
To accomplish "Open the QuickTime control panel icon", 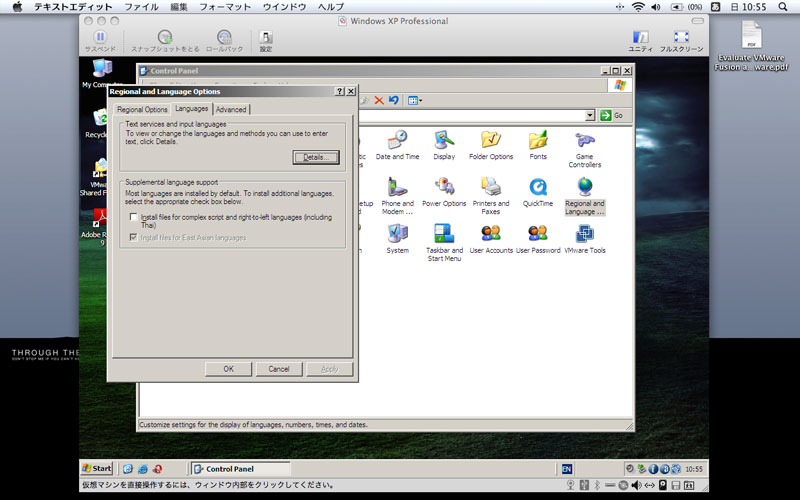I will tap(538, 192).
